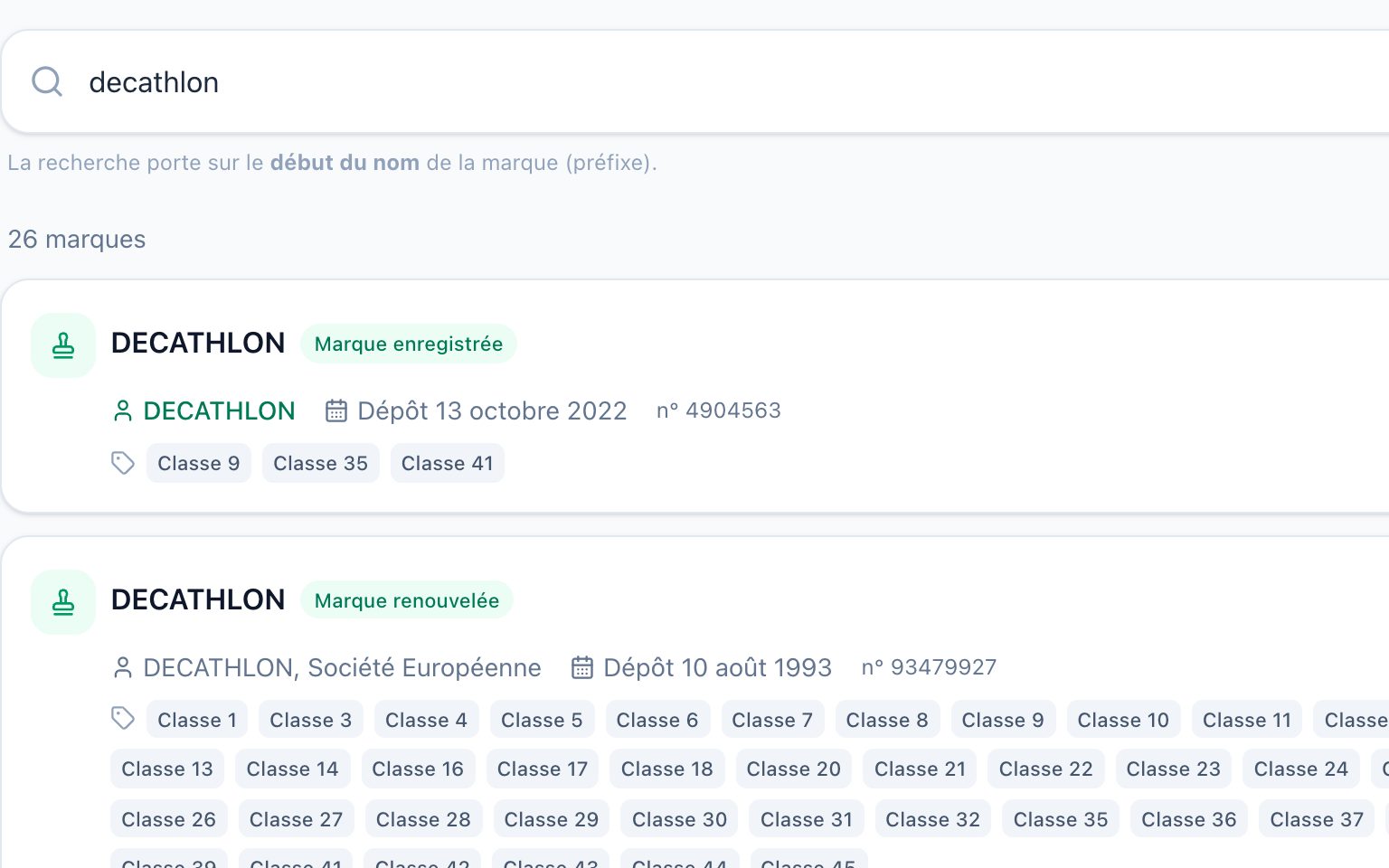The image size is (1389, 868).
Task: Select Classe 9 in the Marque renouvelée card
Action: (x=1003, y=720)
